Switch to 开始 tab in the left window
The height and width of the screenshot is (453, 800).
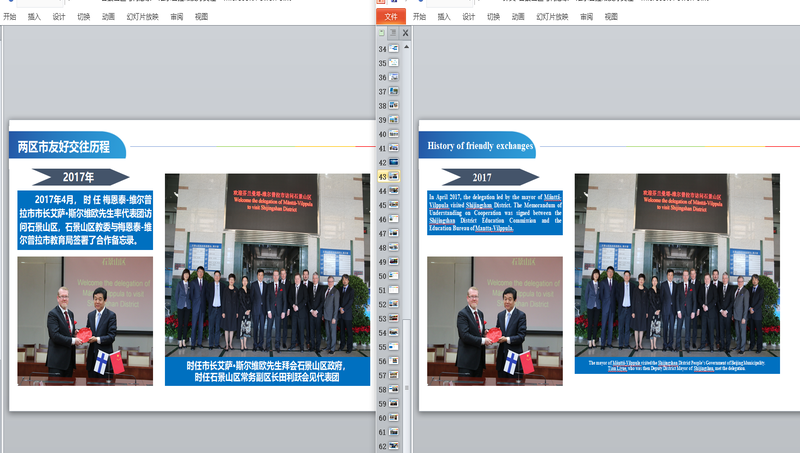(10, 17)
